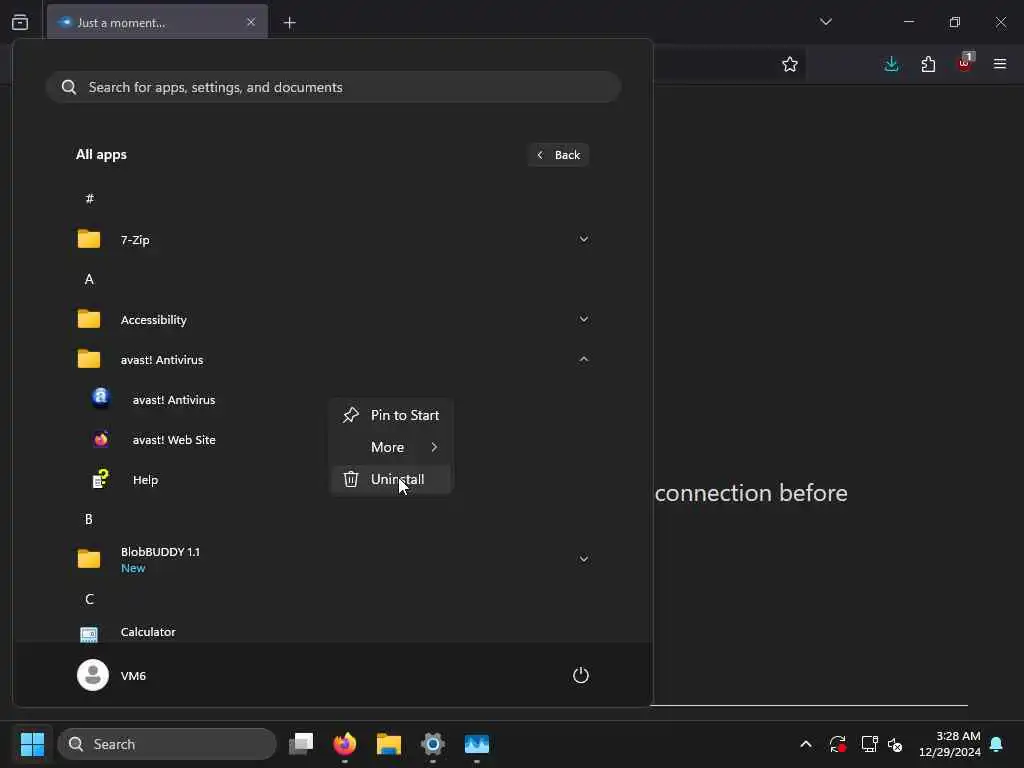1024x768 pixels.
Task: Bookmark this page with star
Action: click(790, 64)
